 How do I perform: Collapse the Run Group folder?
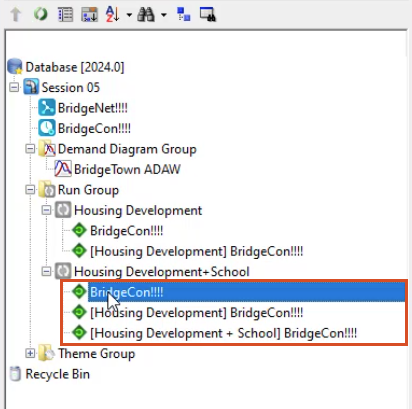30,190
